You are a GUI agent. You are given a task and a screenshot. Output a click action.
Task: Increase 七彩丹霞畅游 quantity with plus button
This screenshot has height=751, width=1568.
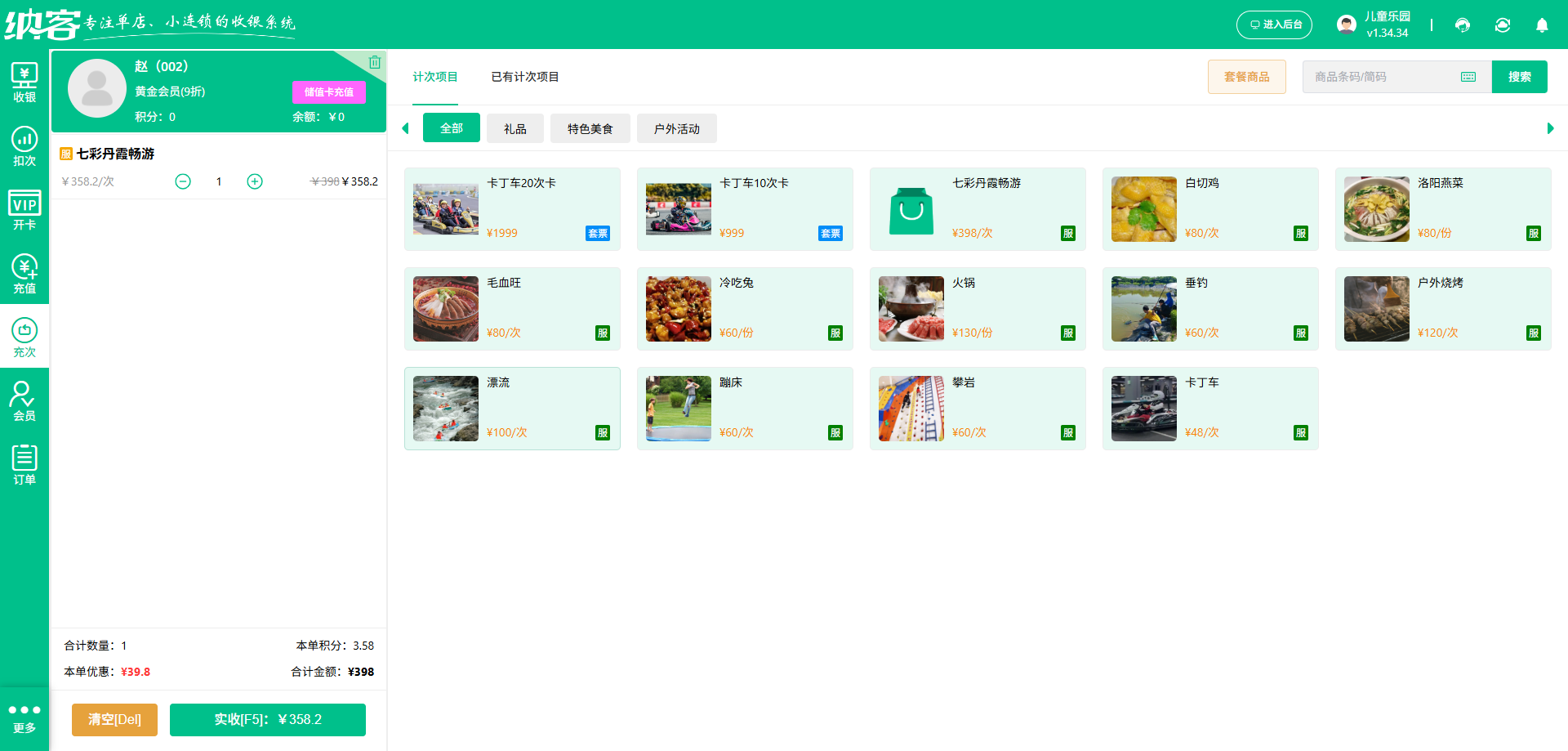(255, 181)
